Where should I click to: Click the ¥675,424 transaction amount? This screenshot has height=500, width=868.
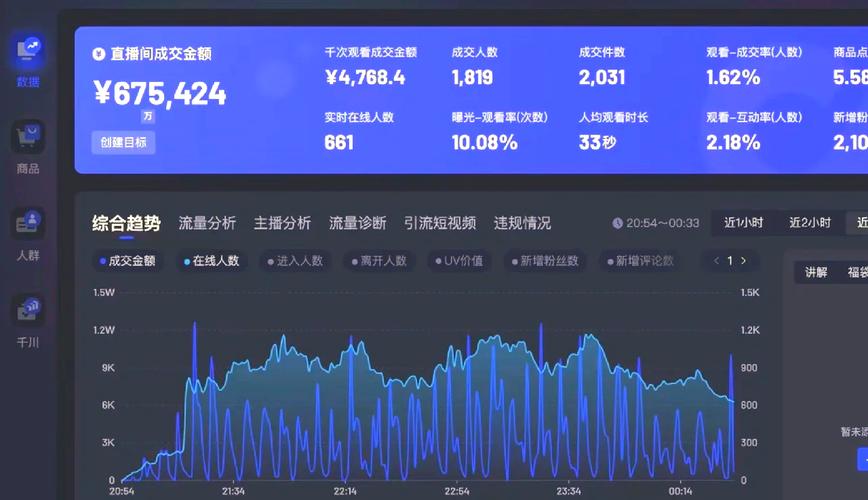point(160,93)
